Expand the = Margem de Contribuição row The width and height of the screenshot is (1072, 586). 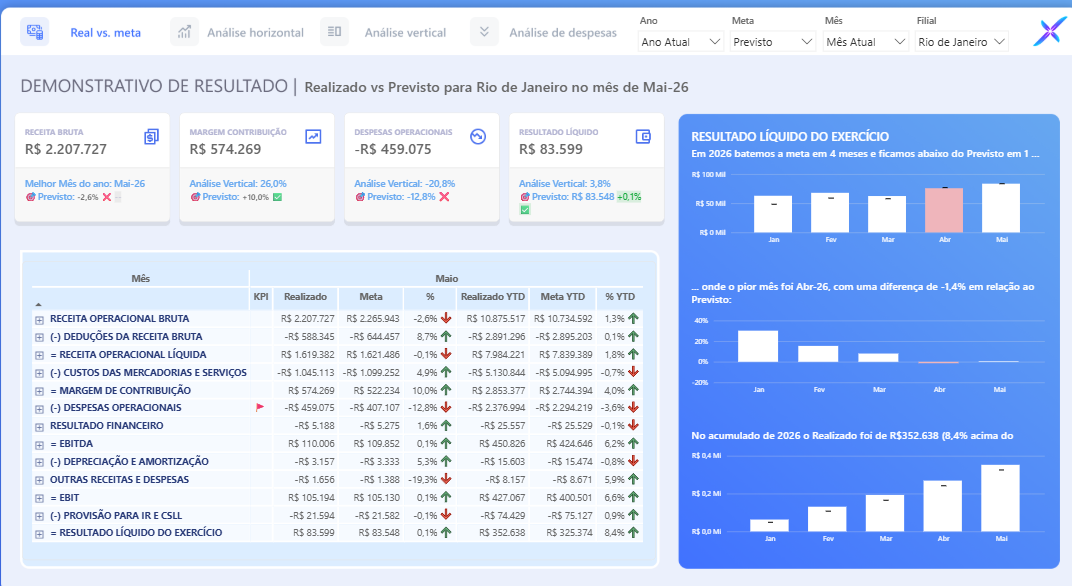coord(39,391)
